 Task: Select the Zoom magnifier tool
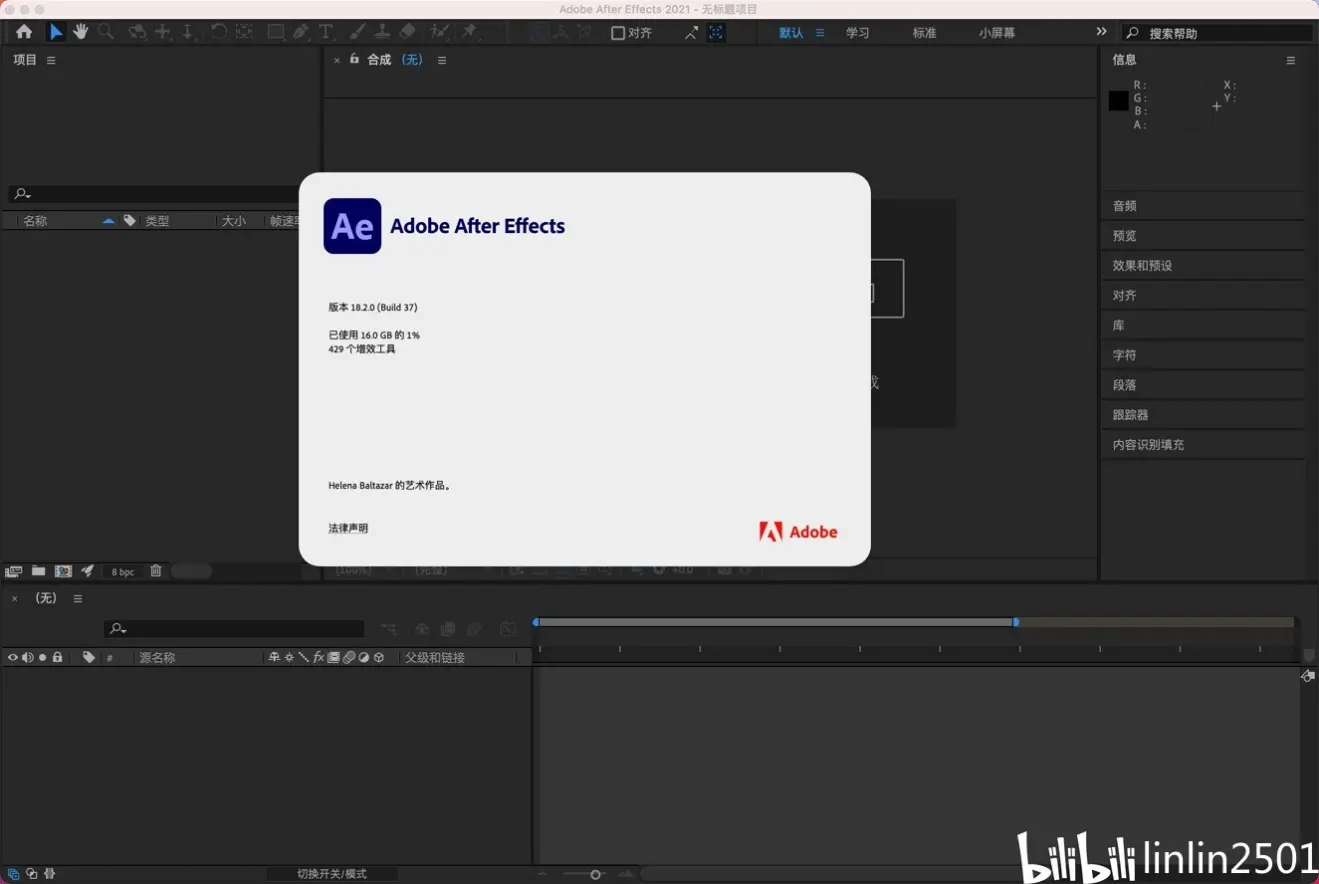105,32
